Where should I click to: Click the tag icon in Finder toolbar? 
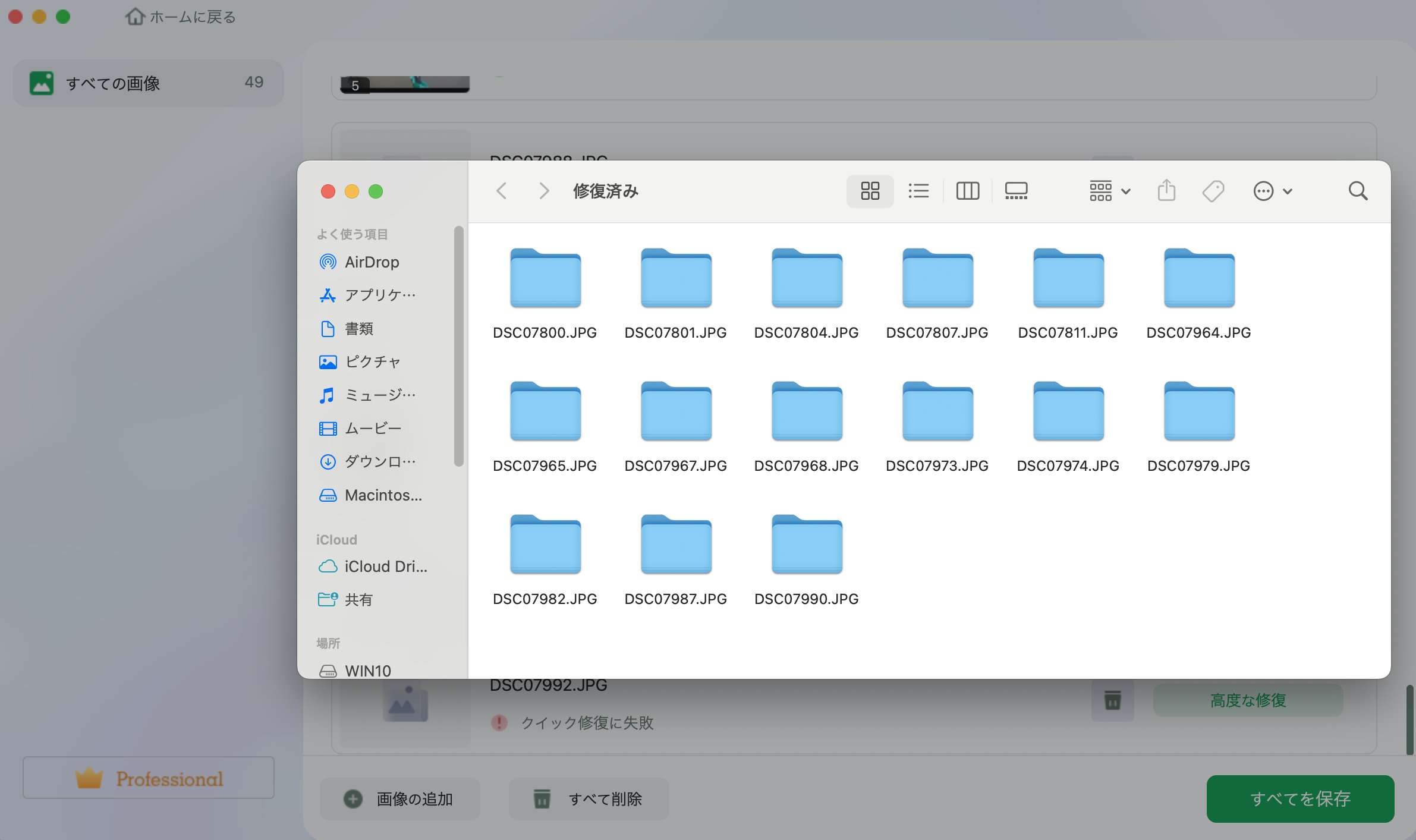pos(1213,191)
